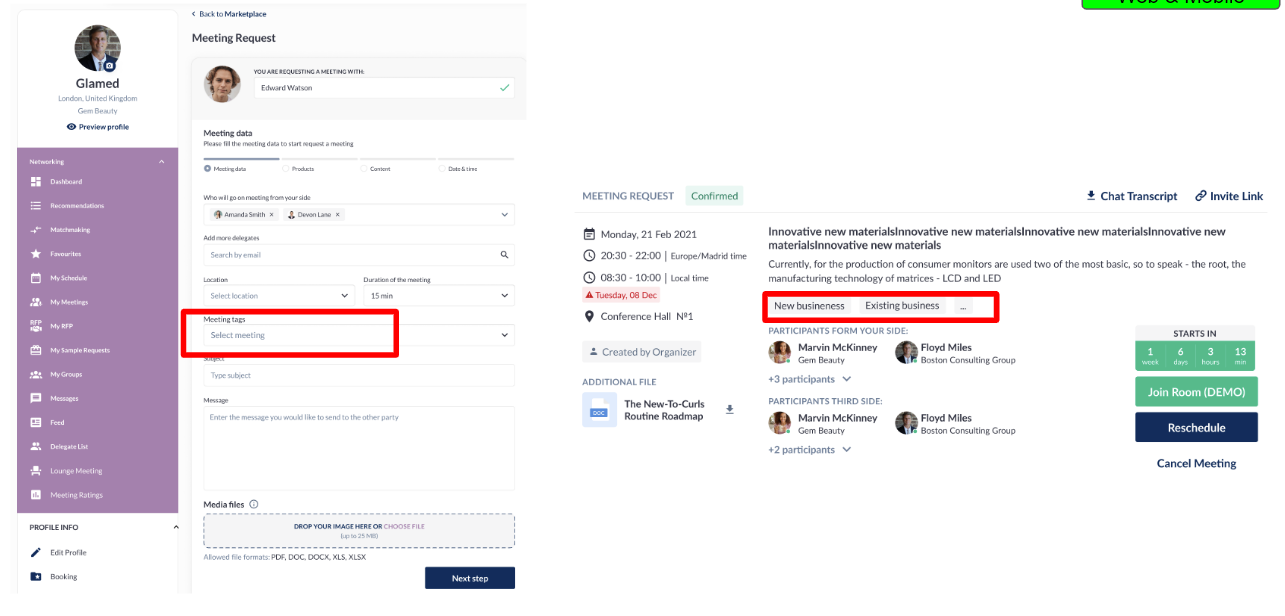Click the Next step button
1285x616 pixels.
pos(470,578)
